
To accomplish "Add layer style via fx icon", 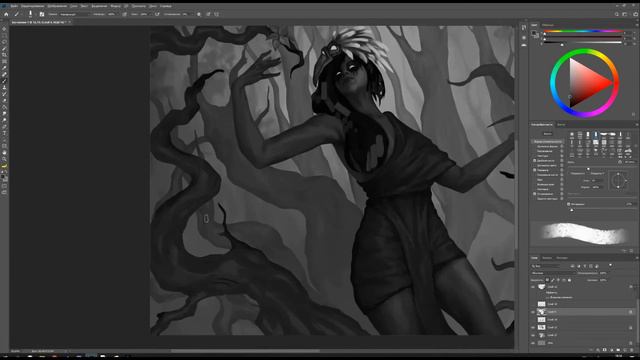I will [x=598, y=350].
